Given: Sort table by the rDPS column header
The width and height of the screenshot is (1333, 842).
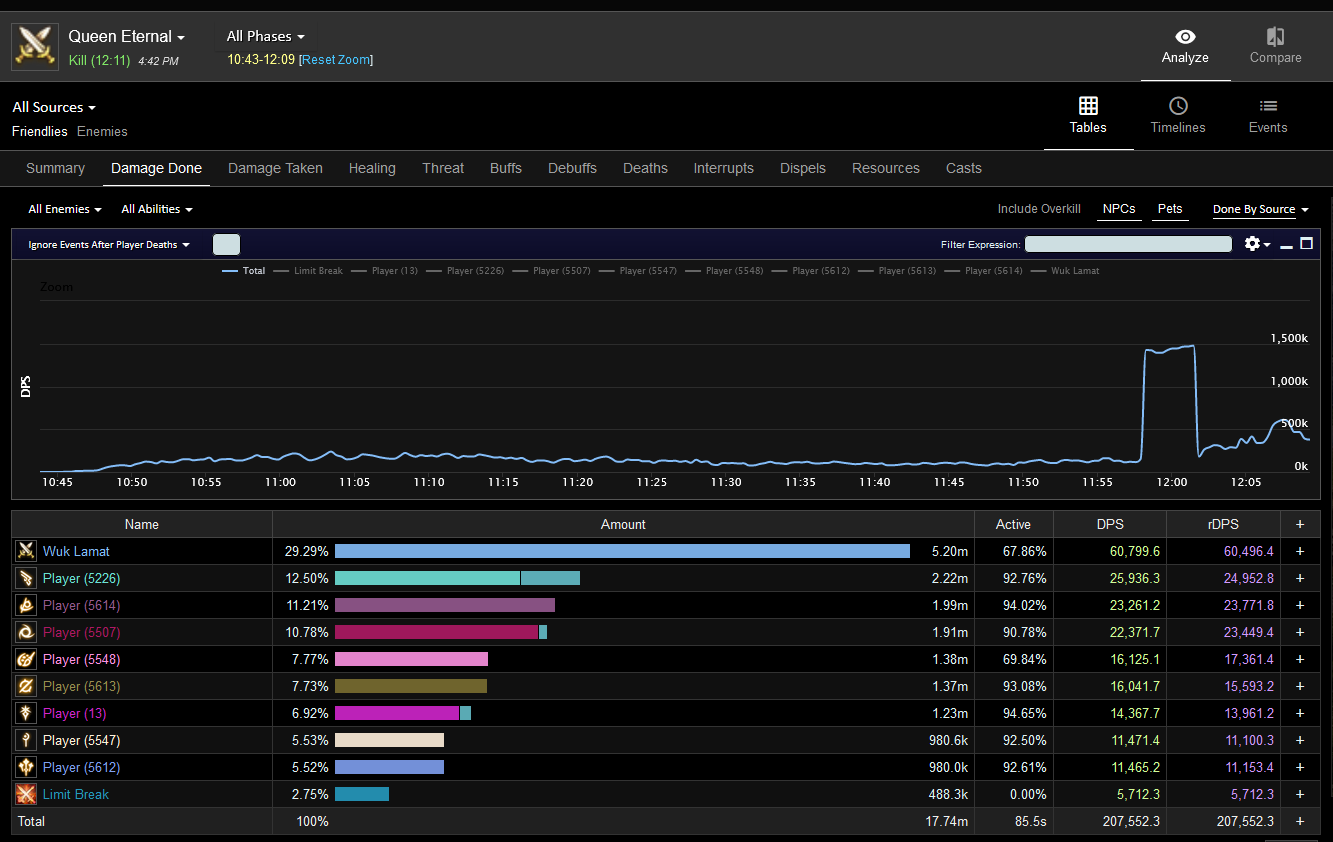Looking at the screenshot, I should (x=1223, y=524).
